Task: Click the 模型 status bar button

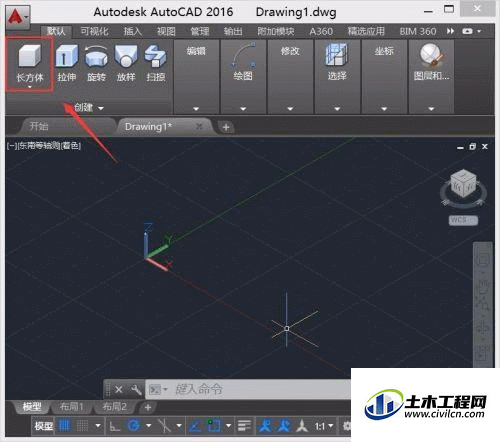Action: 44,426
